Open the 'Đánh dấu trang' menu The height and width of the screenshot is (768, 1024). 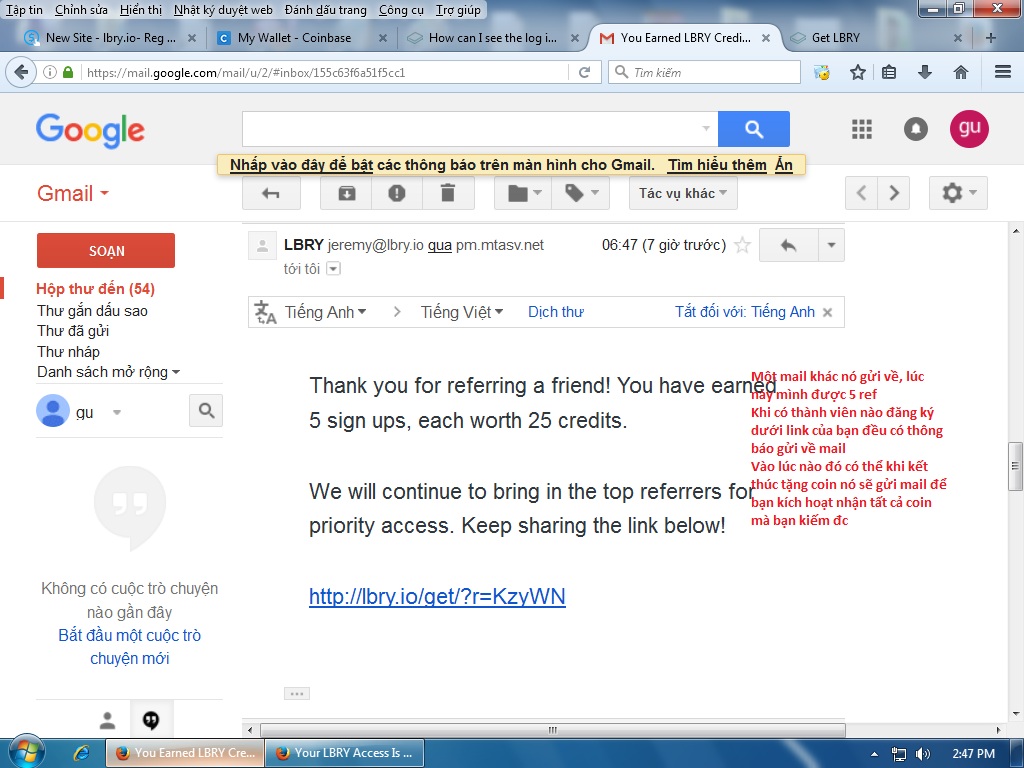click(326, 10)
